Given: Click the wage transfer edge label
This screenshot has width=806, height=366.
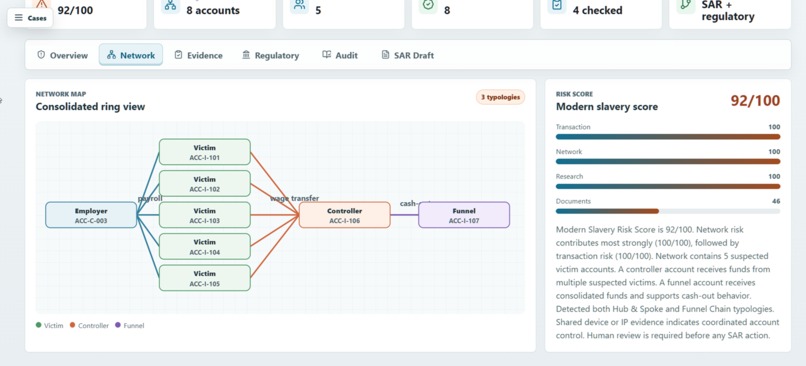Looking at the screenshot, I should point(295,198).
